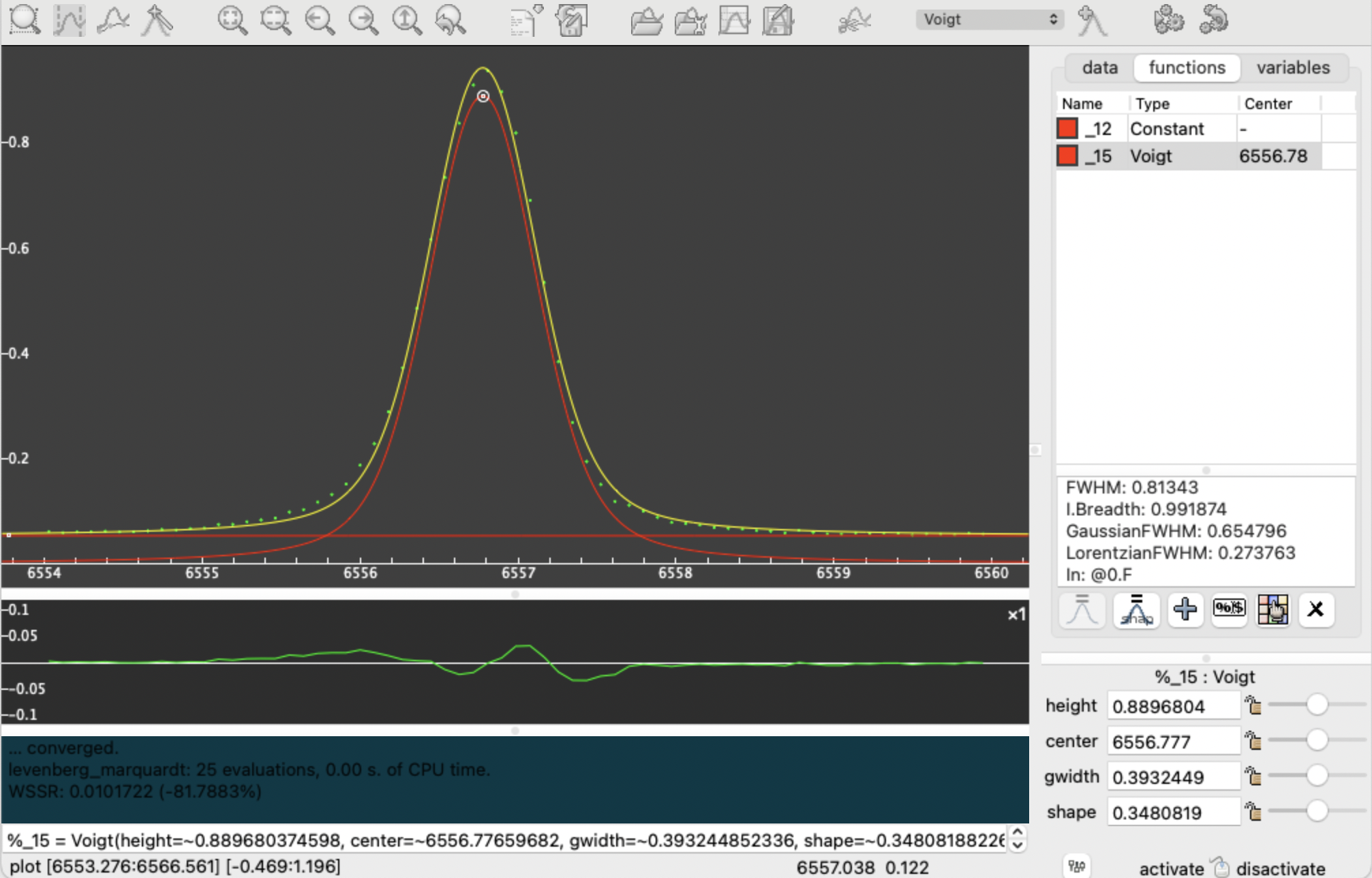Toggle the lock beside the shape parameter
This screenshot has width=1372, height=878.
click(x=1253, y=812)
